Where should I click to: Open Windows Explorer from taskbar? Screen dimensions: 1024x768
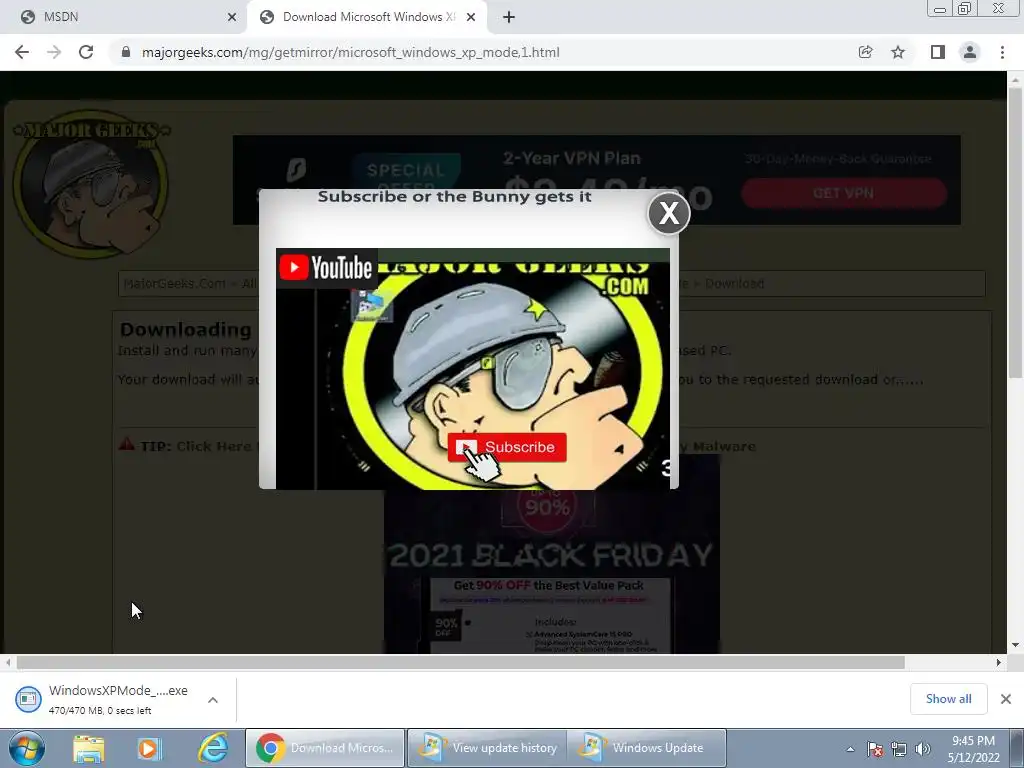pyautogui.click(x=89, y=748)
